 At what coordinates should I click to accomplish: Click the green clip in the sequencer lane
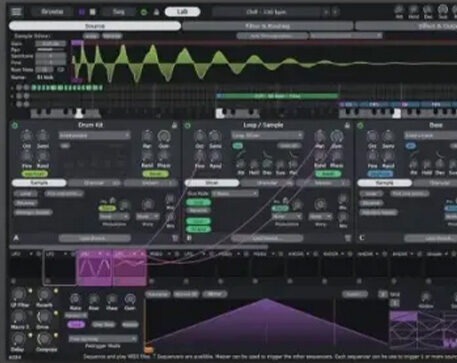[x=277, y=96]
